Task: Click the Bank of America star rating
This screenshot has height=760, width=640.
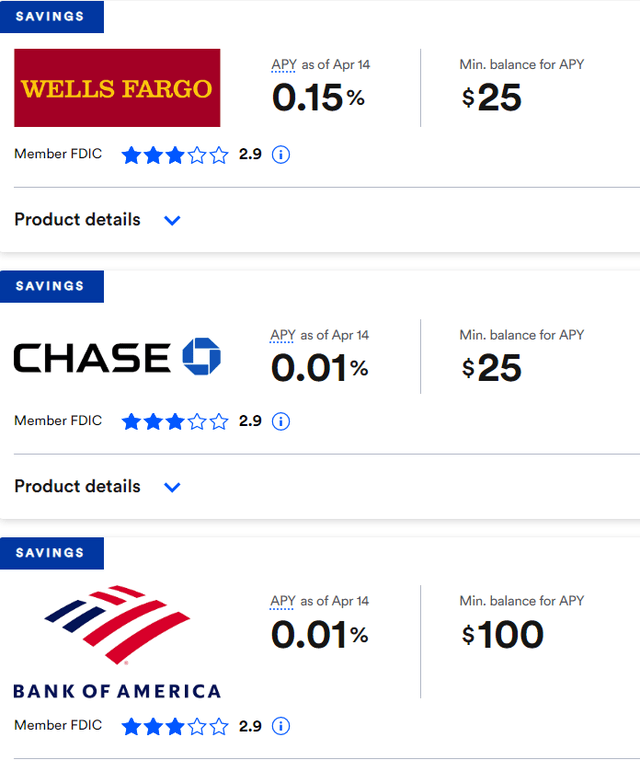Action: [175, 726]
